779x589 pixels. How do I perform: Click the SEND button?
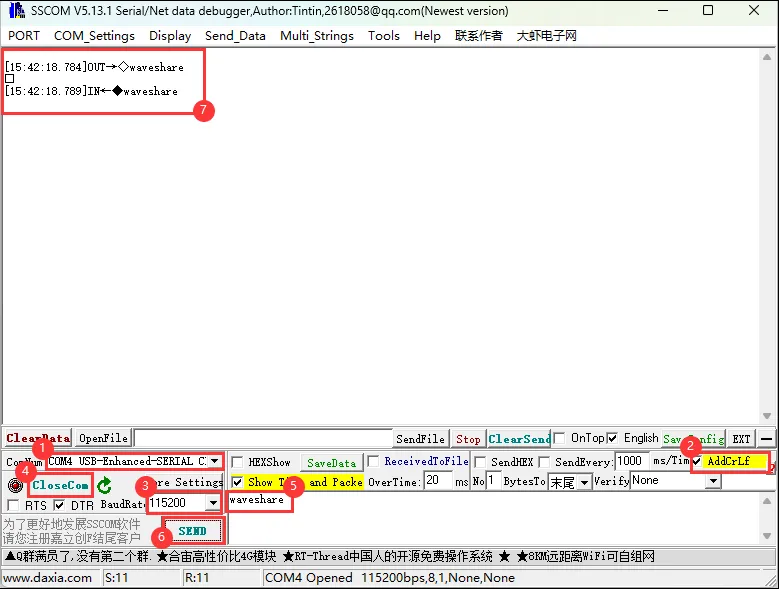[x=192, y=531]
